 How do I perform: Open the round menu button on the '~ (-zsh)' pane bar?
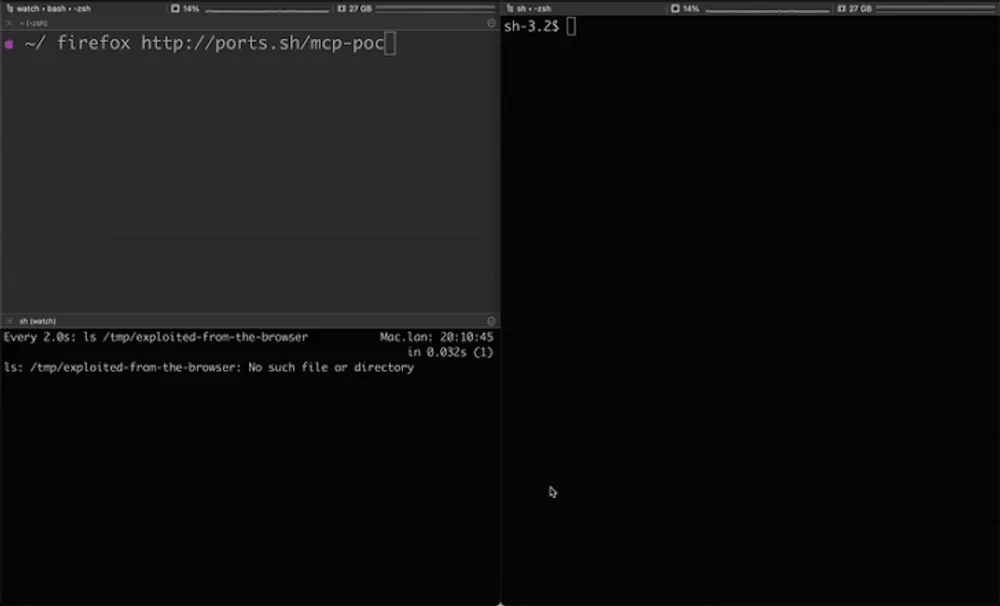tap(491, 22)
